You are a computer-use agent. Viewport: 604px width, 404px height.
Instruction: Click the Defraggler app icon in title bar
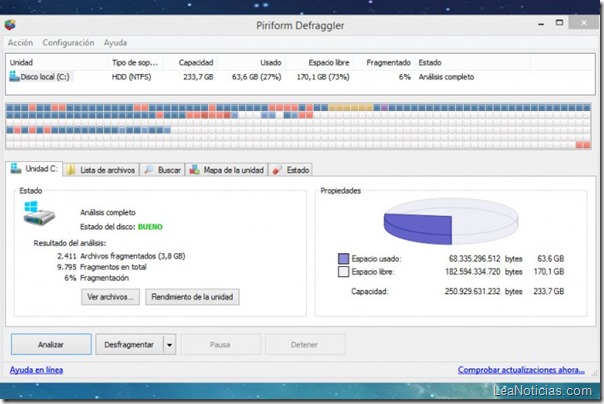[10, 25]
